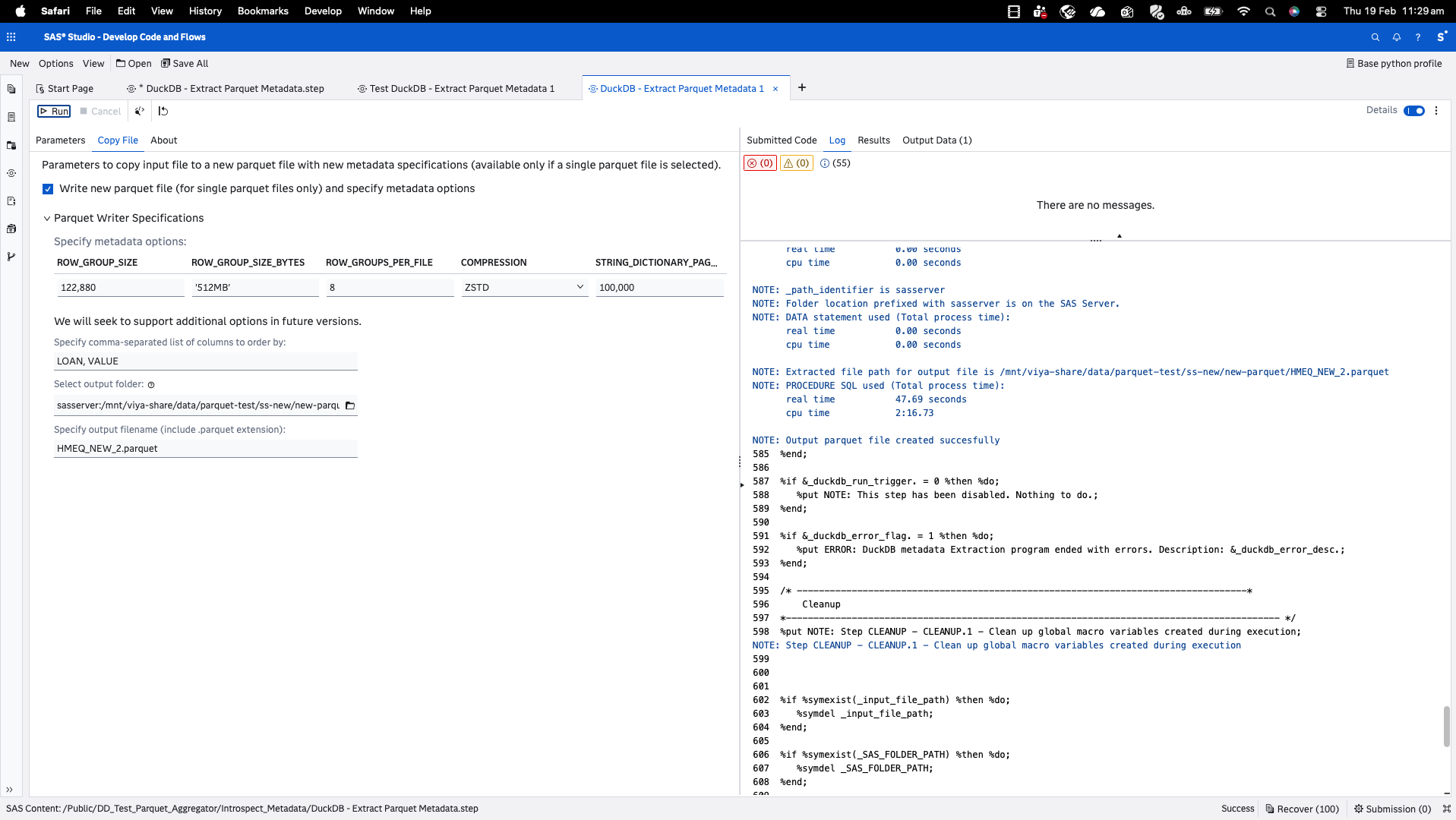1456x820 pixels.
Task: Run the step
Action: (54, 112)
